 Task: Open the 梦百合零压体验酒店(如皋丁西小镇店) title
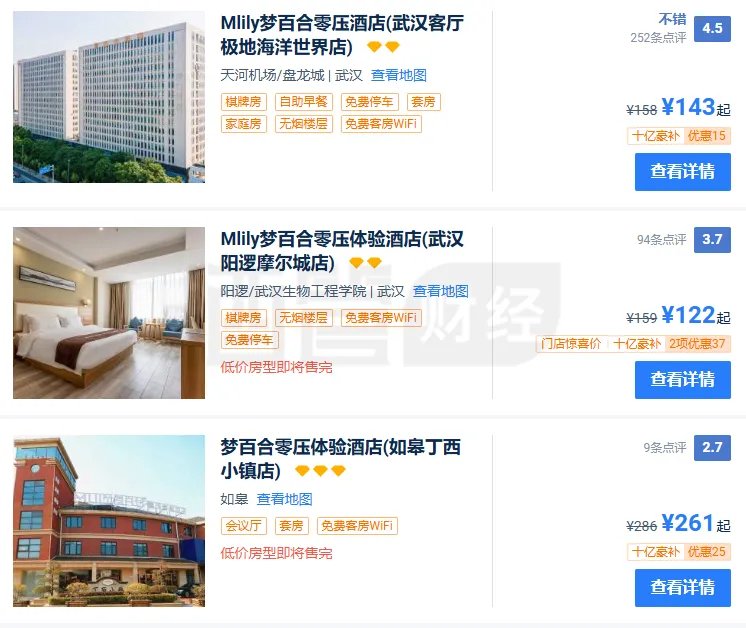pos(341,459)
